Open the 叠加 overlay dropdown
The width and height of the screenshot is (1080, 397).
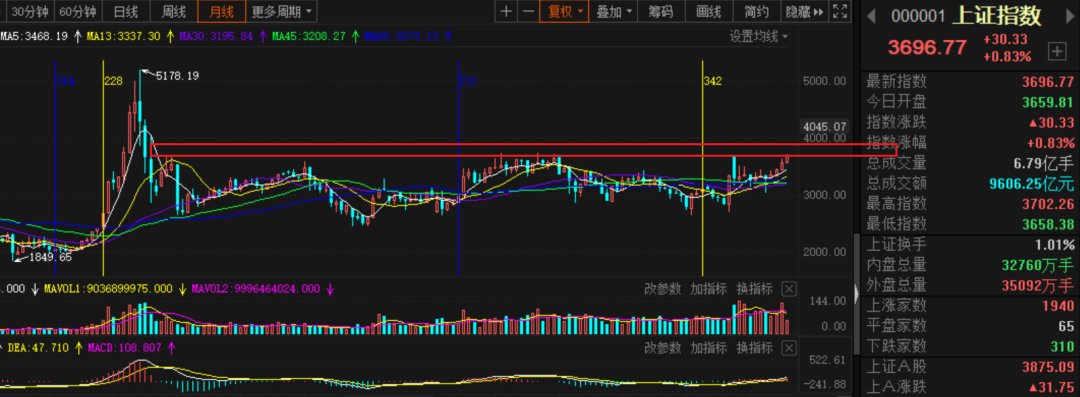[x=613, y=11]
